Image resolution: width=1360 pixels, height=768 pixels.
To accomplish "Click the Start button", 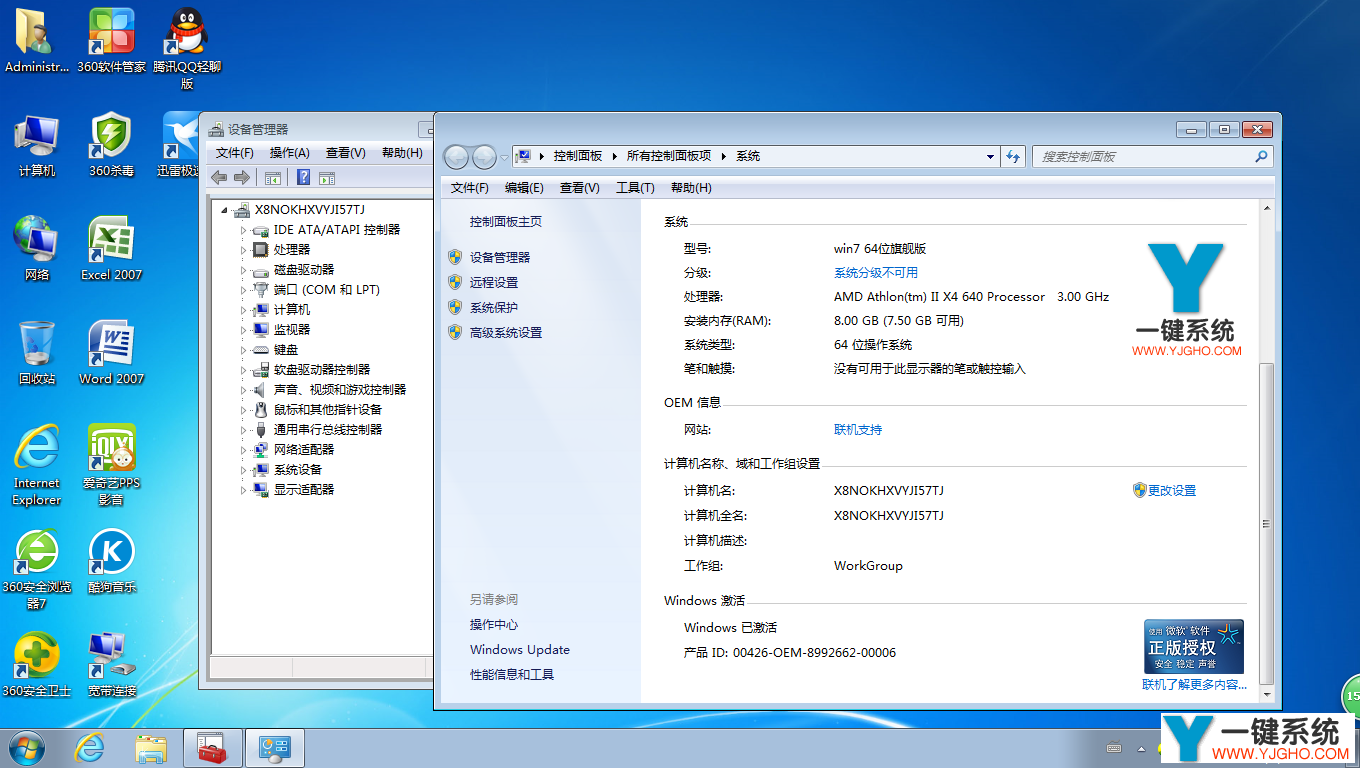I will (27, 748).
